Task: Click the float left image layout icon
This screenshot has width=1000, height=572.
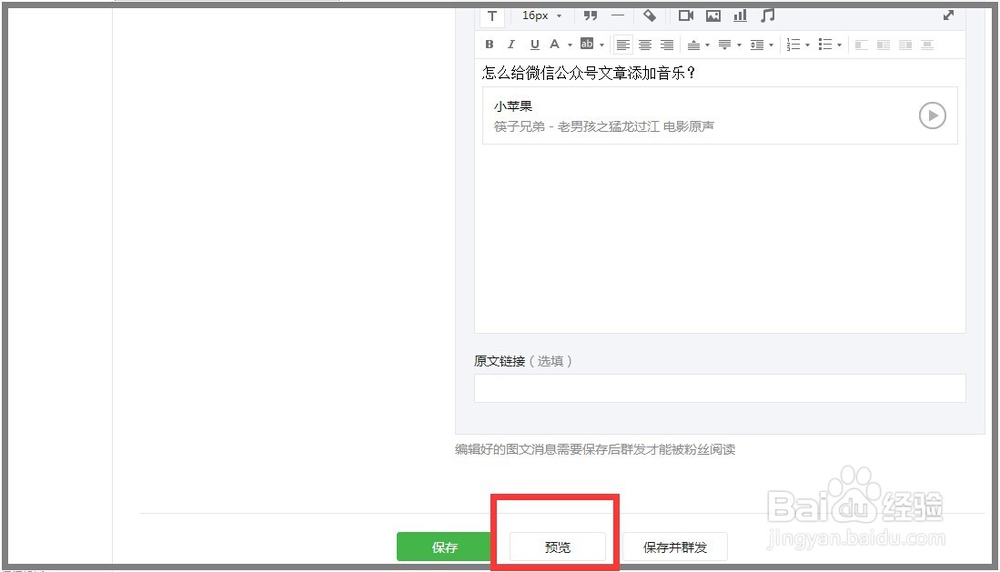Action: click(861, 45)
